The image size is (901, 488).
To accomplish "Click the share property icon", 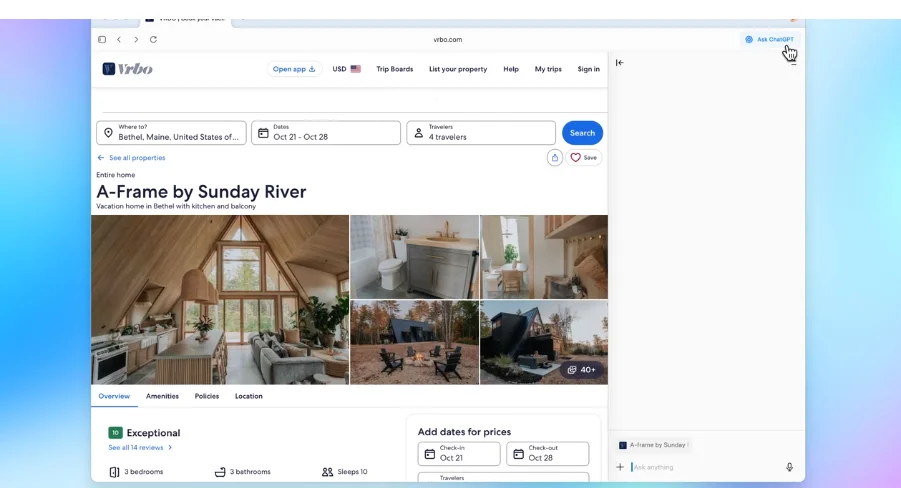I will pyautogui.click(x=555, y=158).
